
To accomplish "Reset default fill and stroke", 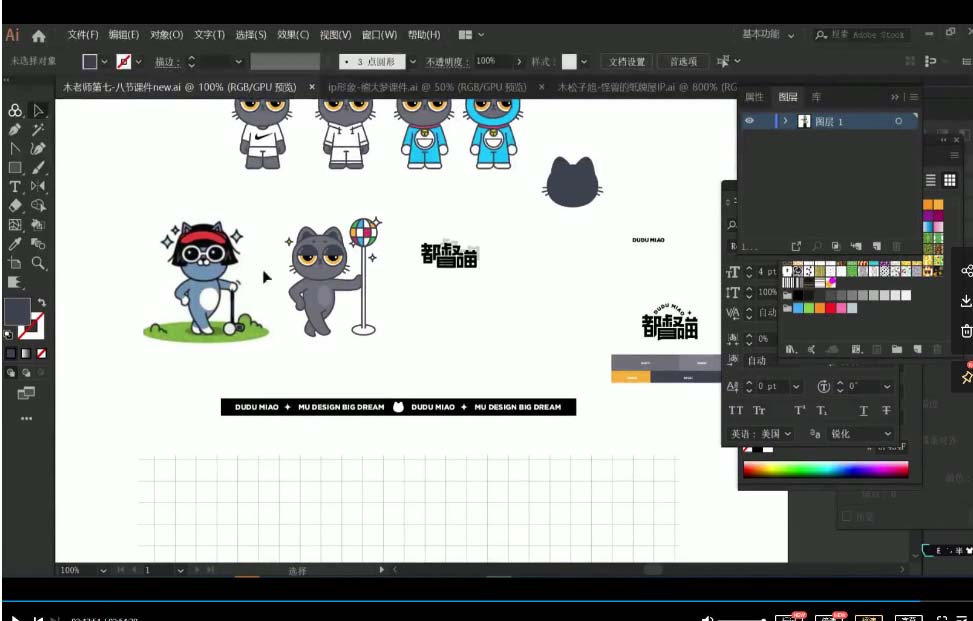I will (8, 335).
